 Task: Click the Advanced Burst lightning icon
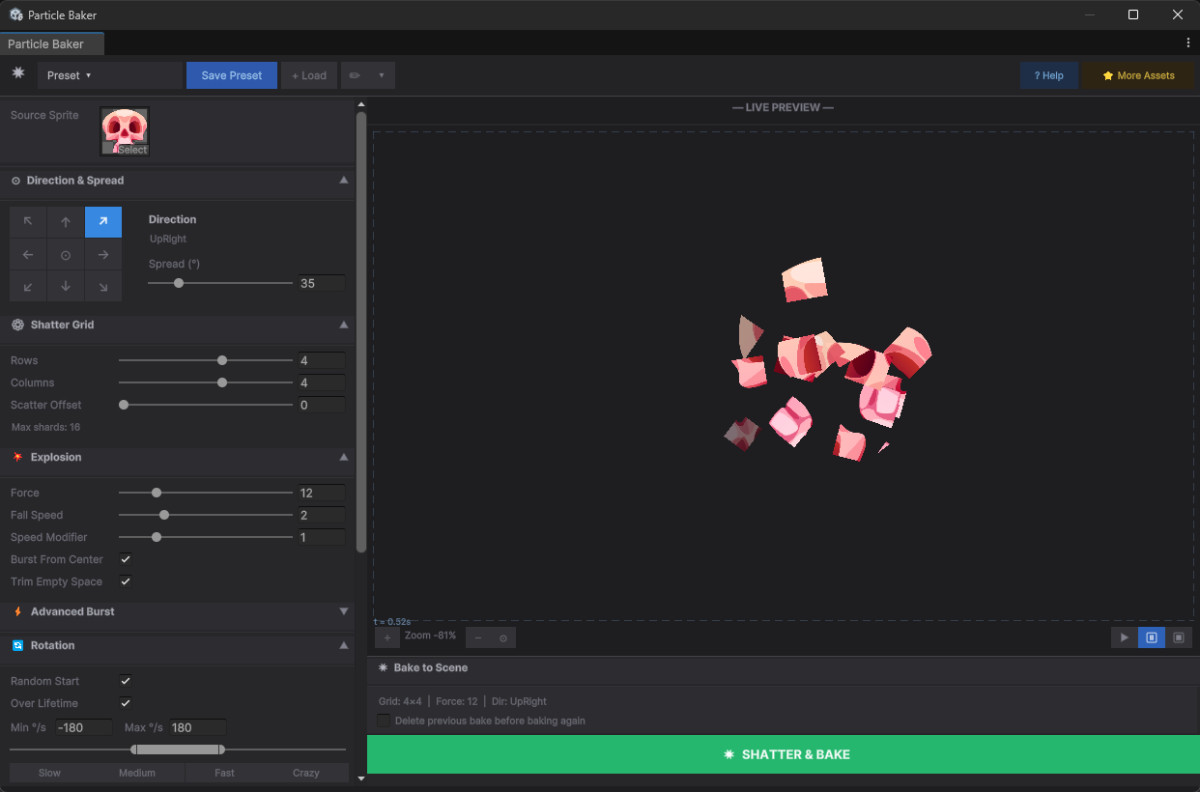tap(18, 611)
